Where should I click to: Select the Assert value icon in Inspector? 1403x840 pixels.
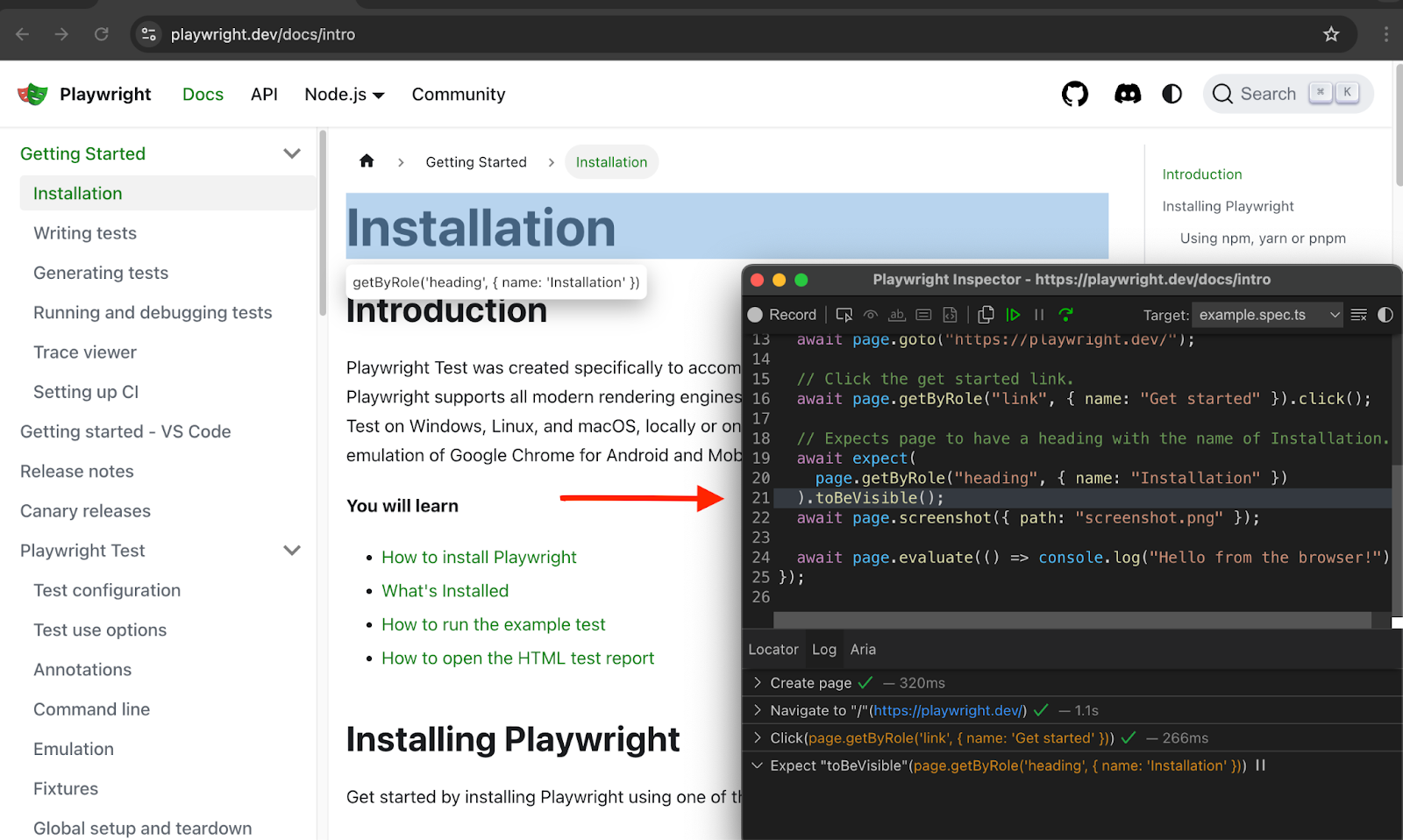[x=923, y=315]
